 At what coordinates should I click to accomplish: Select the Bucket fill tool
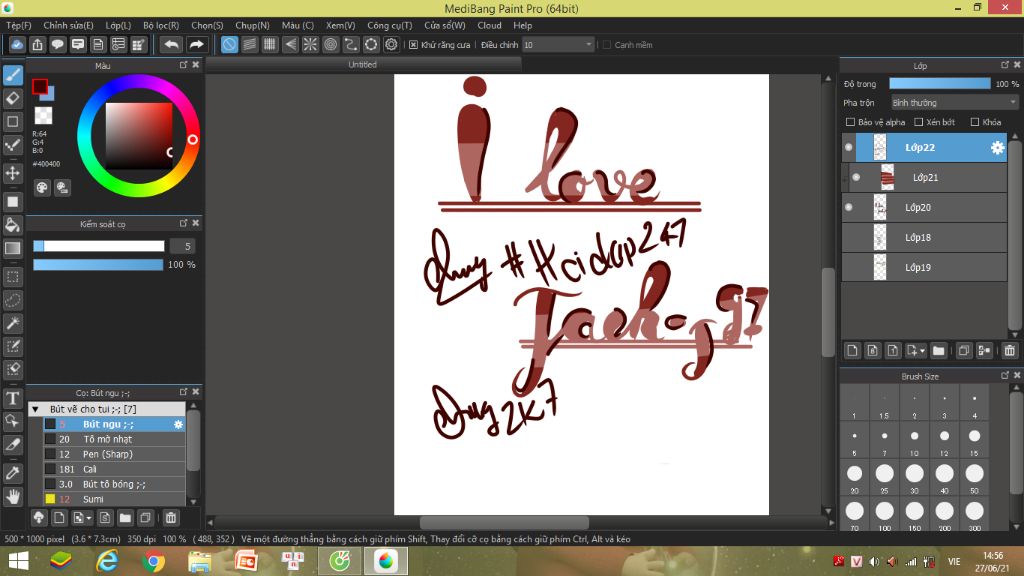[12, 225]
